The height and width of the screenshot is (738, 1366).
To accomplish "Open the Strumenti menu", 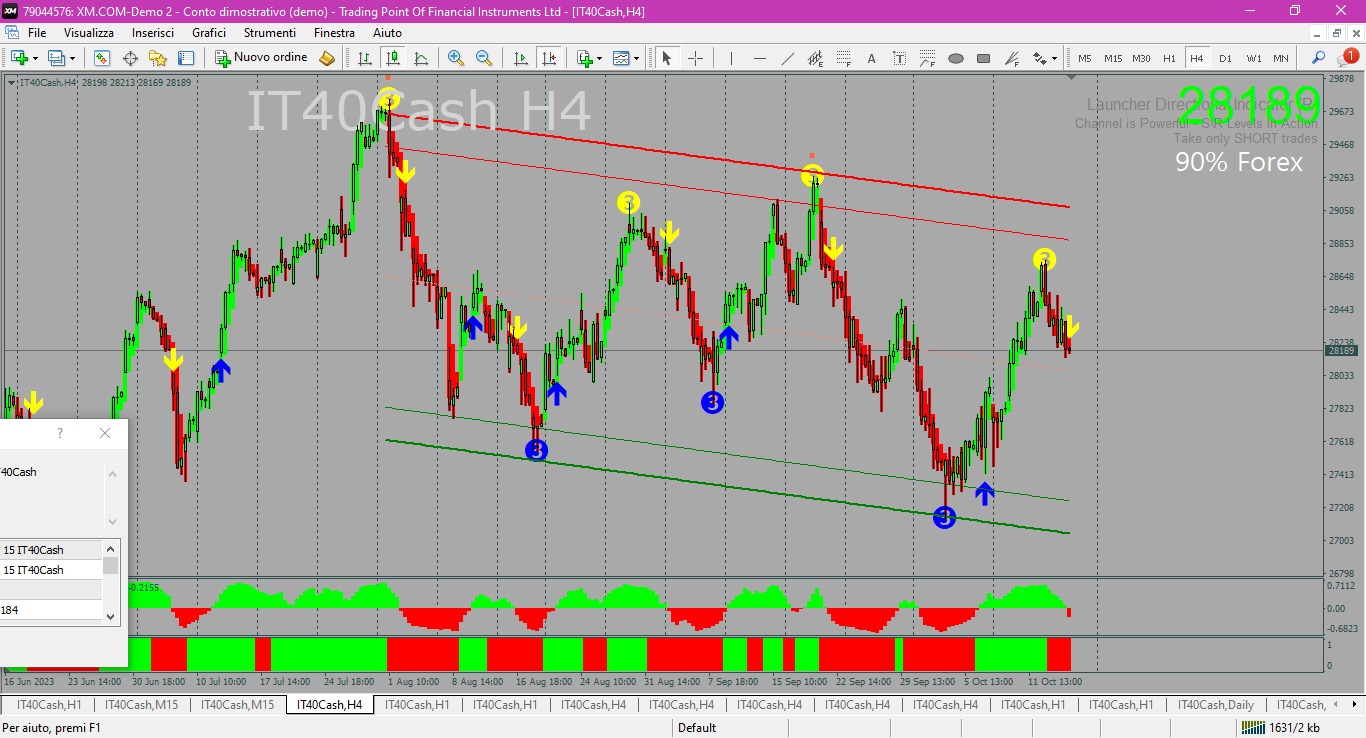I will 270,33.
